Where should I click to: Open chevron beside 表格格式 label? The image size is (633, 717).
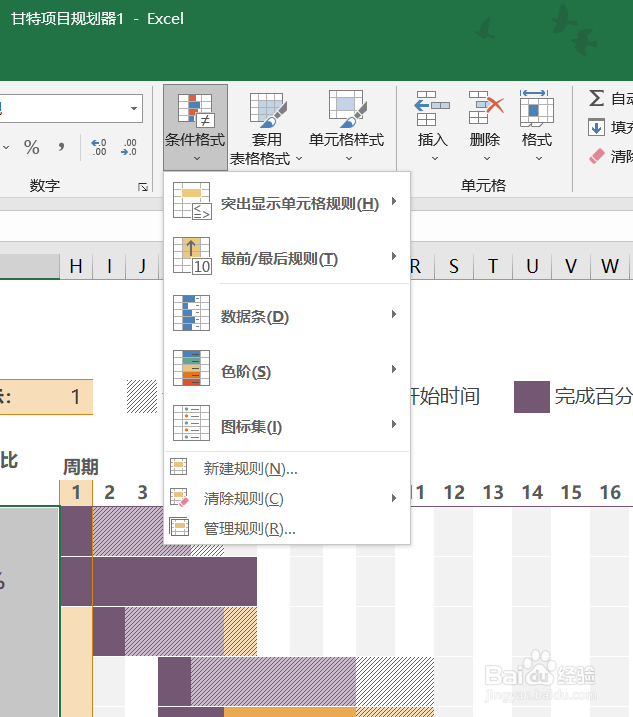[299, 159]
